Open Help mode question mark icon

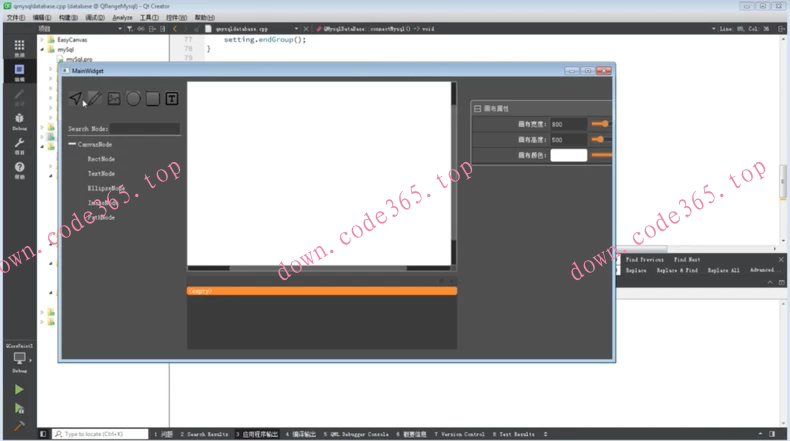tap(19, 170)
